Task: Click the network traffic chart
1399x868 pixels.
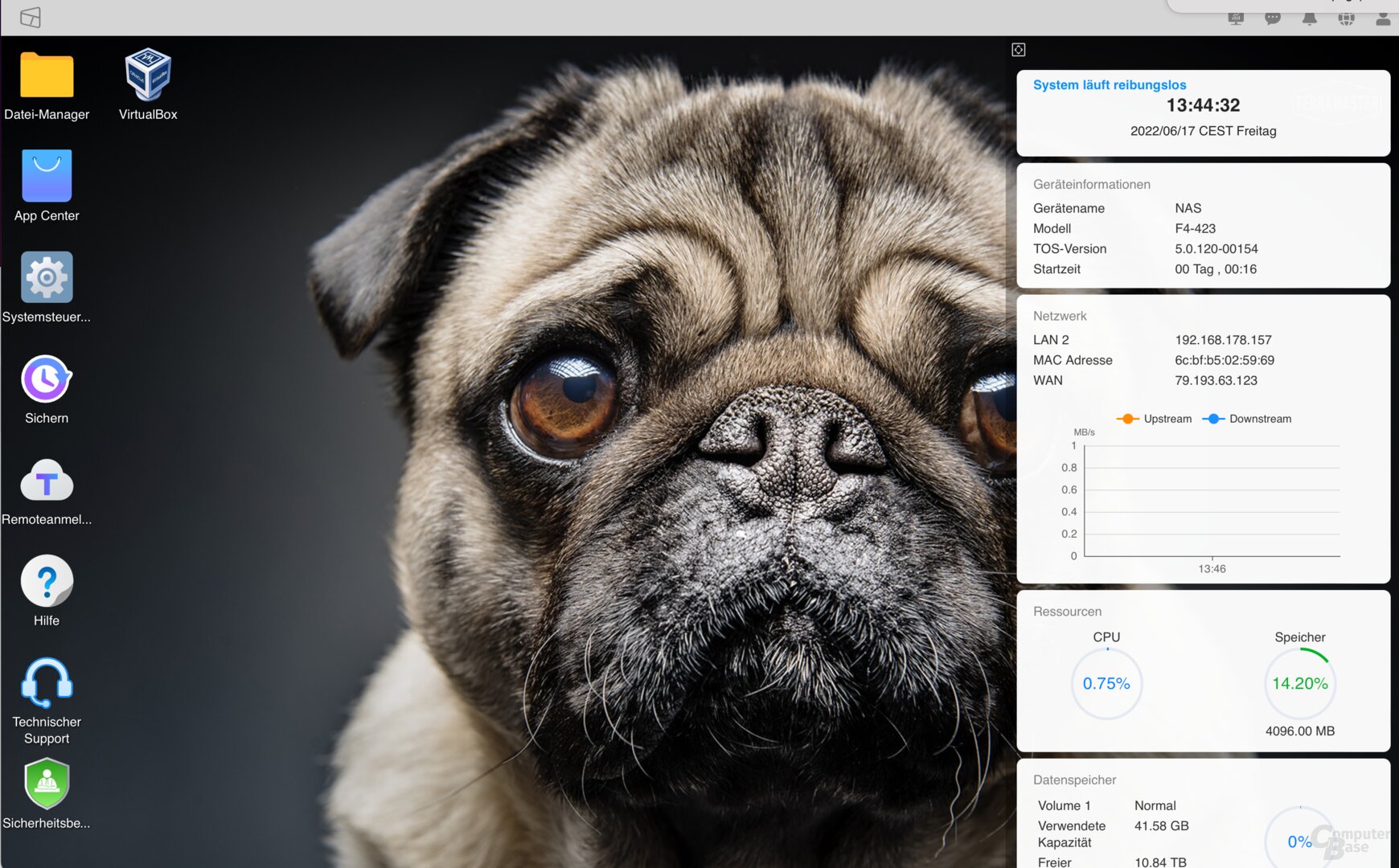Action: coord(1212,501)
